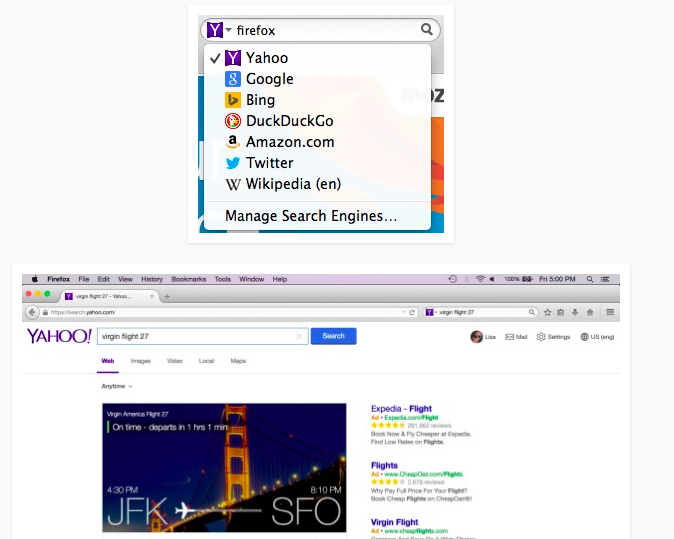Open the Flights CheapOair ad link
Image resolution: width=674 pixels, height=539 pixels.
coord(384,466)
